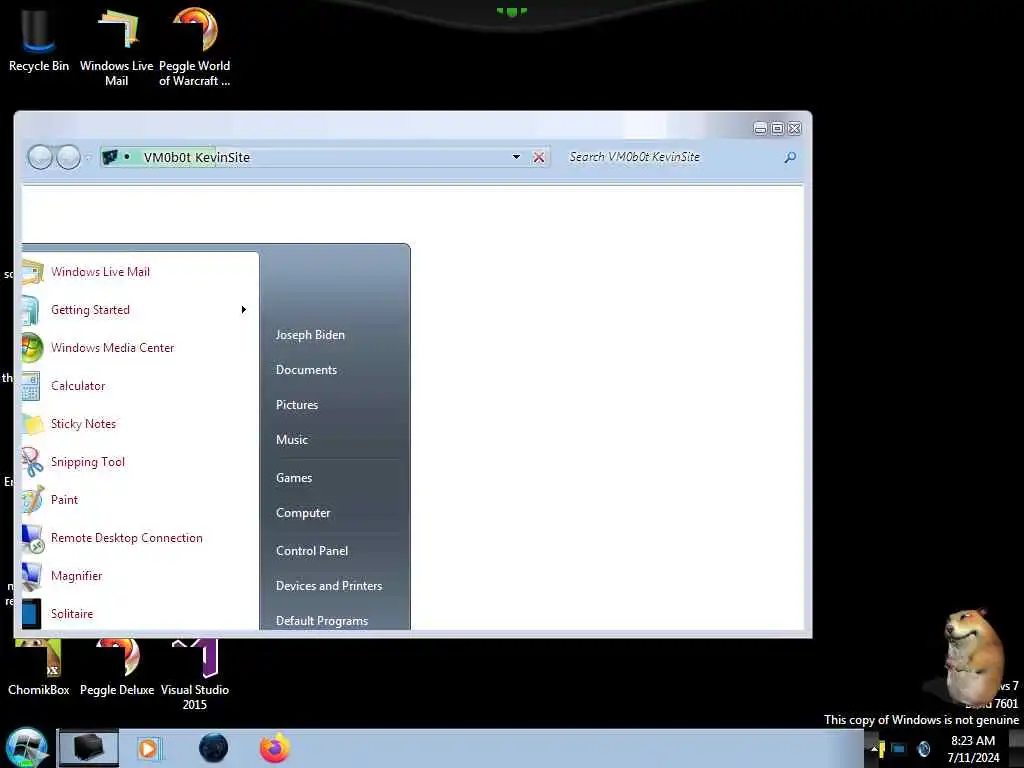The image size is (1024, 768).
Task: Click the Snipping Tool scissors icon
Action: (32, 462)
